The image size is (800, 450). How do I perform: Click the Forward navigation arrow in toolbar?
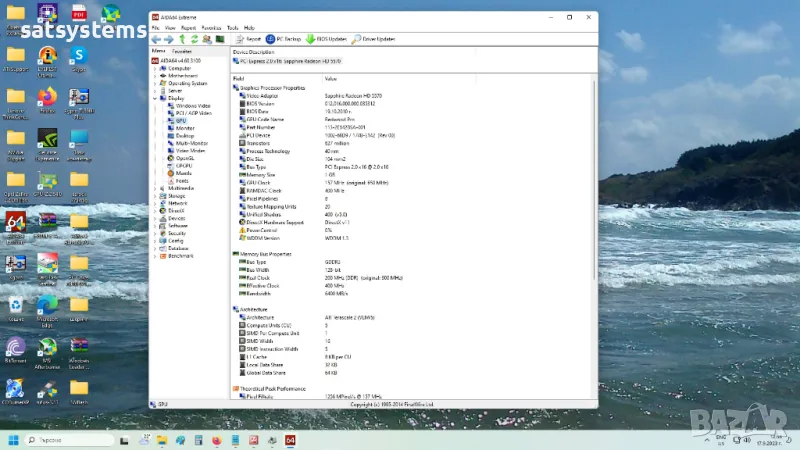(x=169, y=39)
